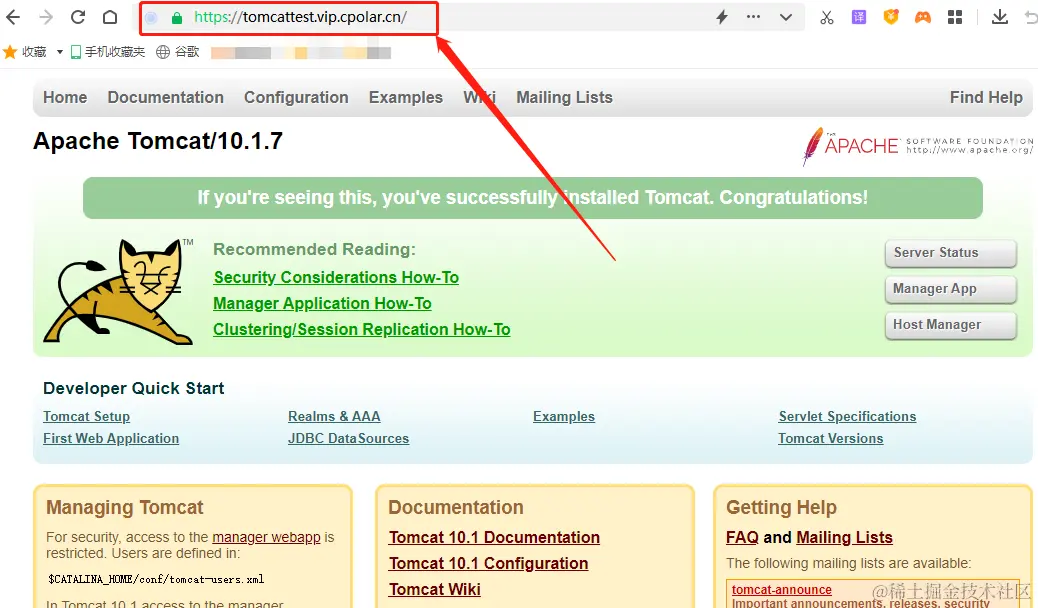
Task: Click the scissors screenshot tool icon
Action: coord(827,18)
